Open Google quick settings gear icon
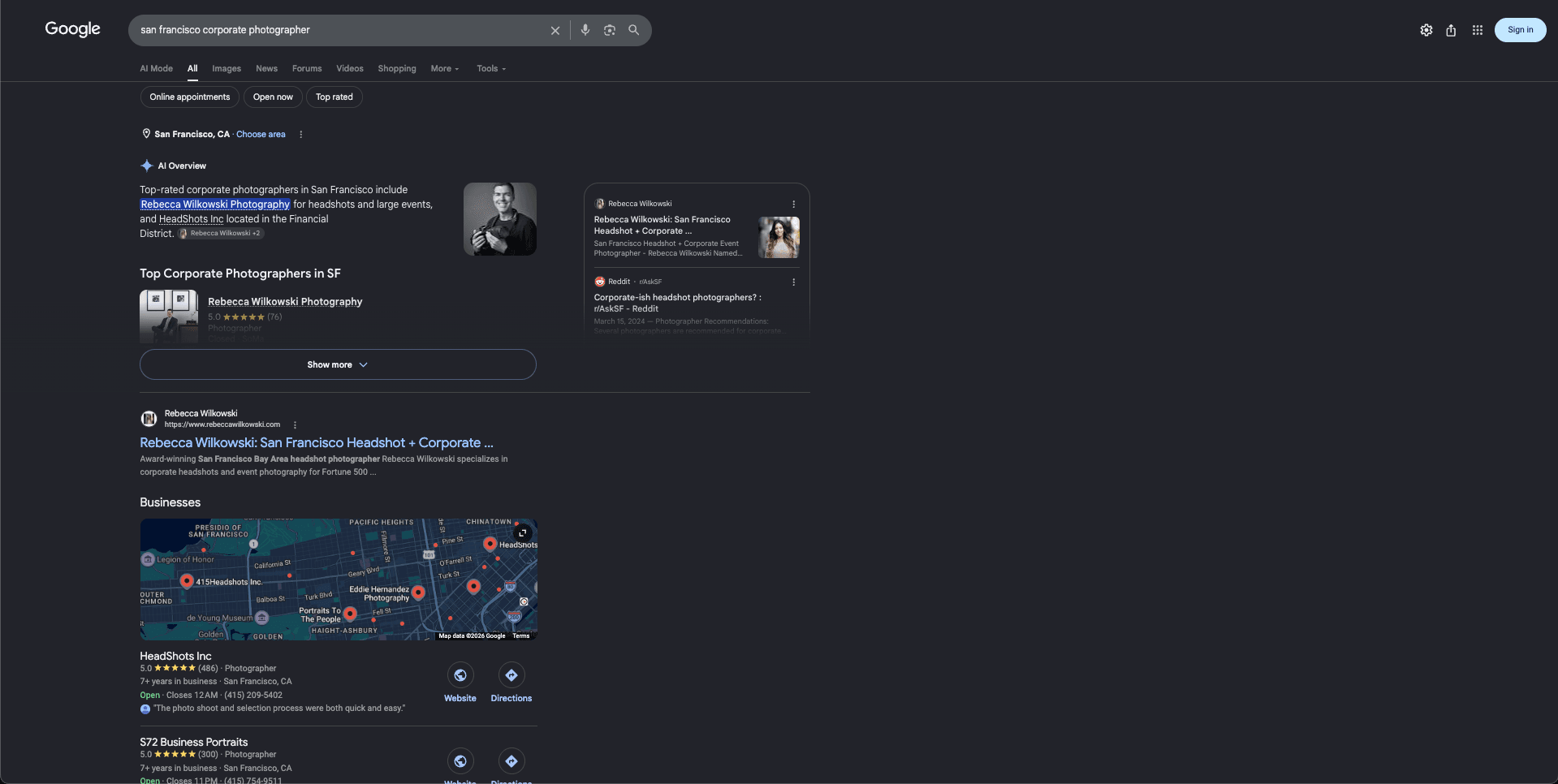The height and width of the screenshot is (784, 1558). (x=1426, y=30)
